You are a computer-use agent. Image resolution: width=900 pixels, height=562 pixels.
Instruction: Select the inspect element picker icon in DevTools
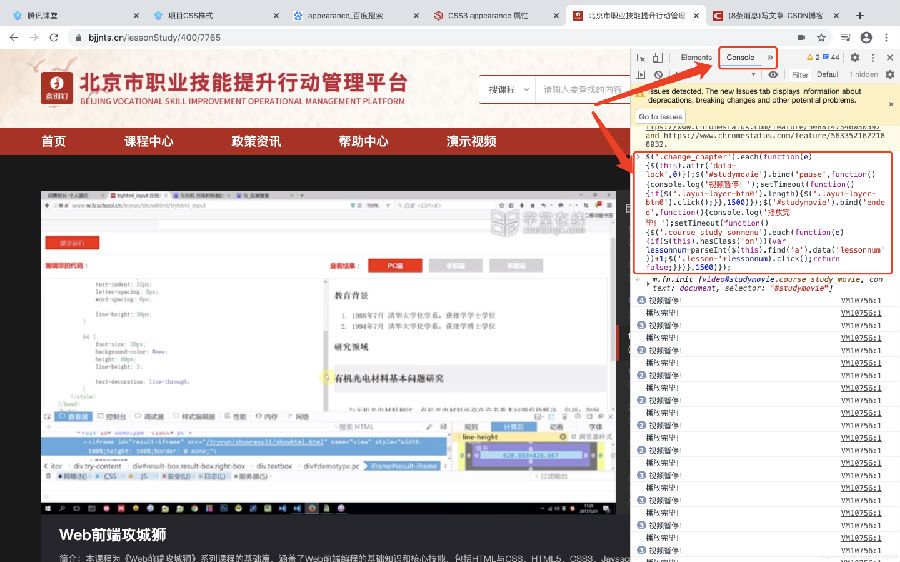coord(641,57)
